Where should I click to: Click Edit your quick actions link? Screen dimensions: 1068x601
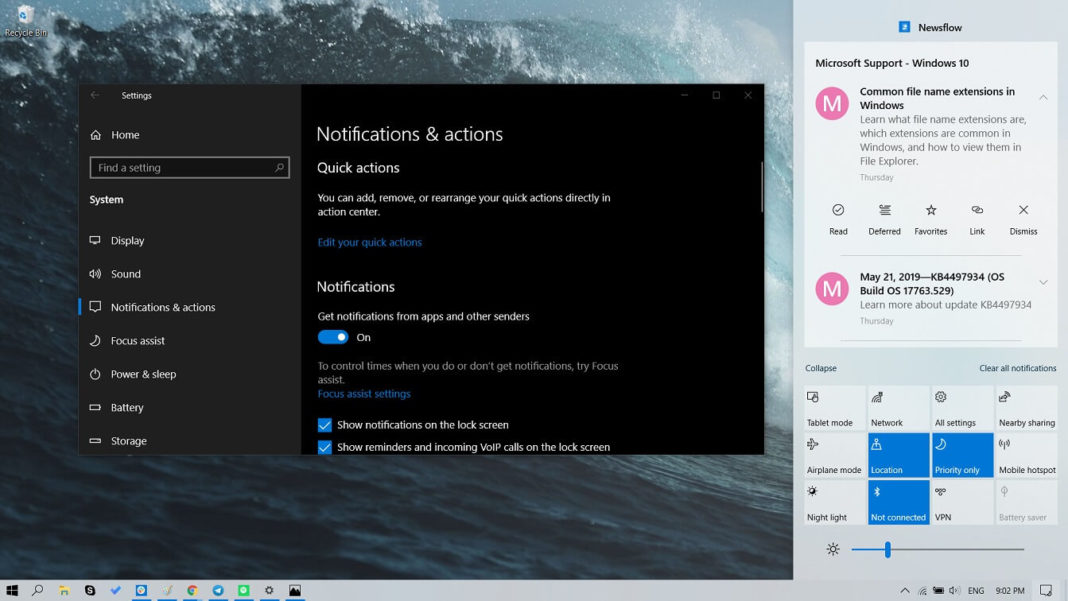[369, 240]
